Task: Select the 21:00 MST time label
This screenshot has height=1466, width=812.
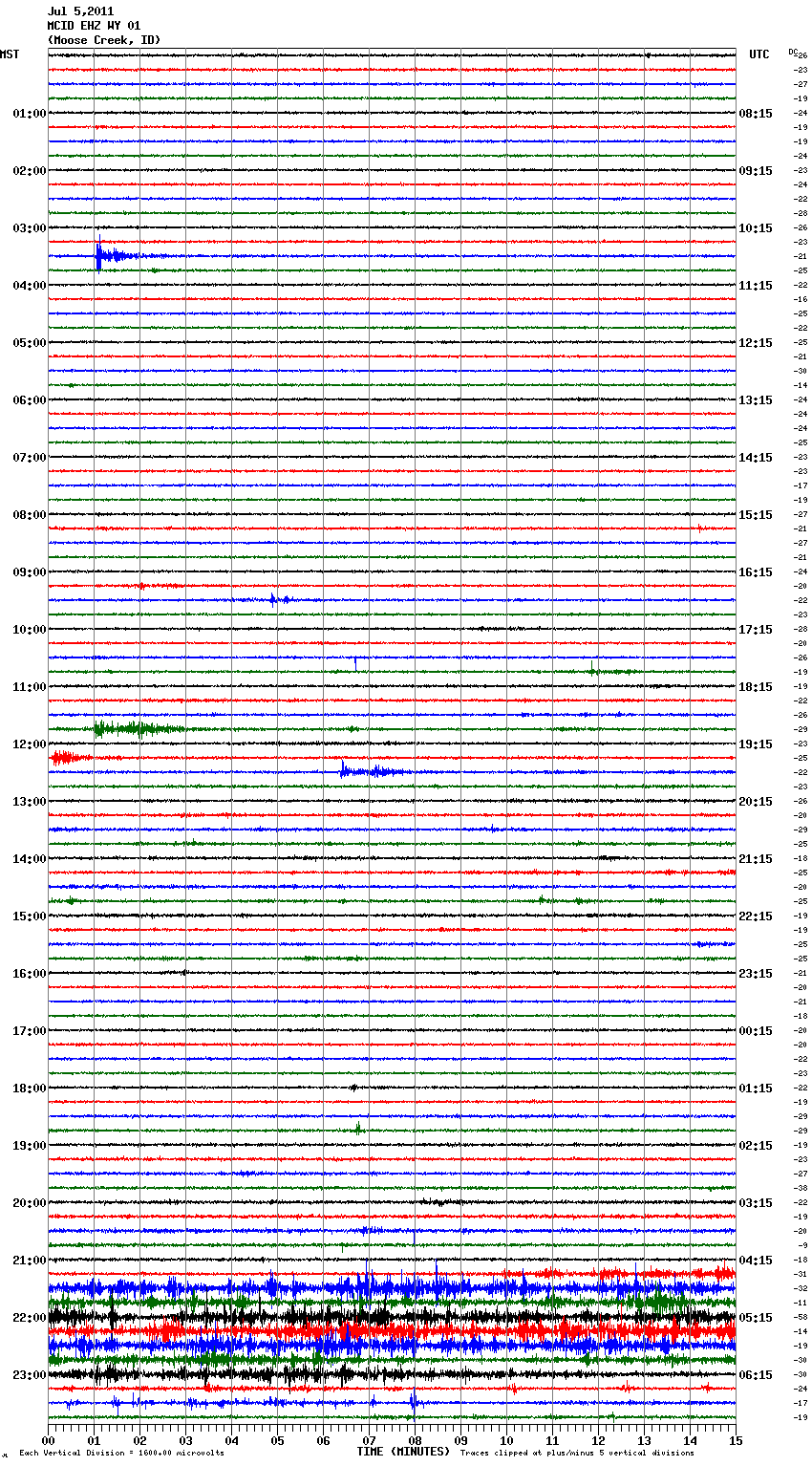Action: (30, 1261)
